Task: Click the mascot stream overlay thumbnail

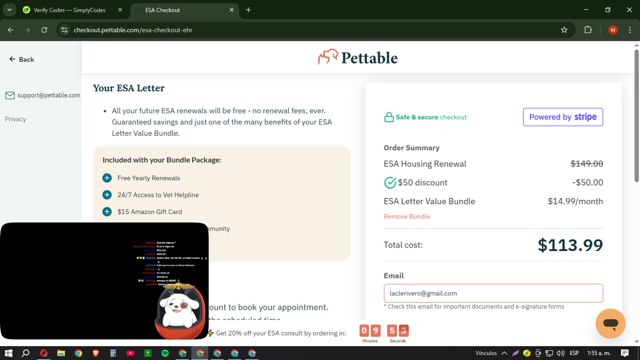Action: tap(104, 281)
